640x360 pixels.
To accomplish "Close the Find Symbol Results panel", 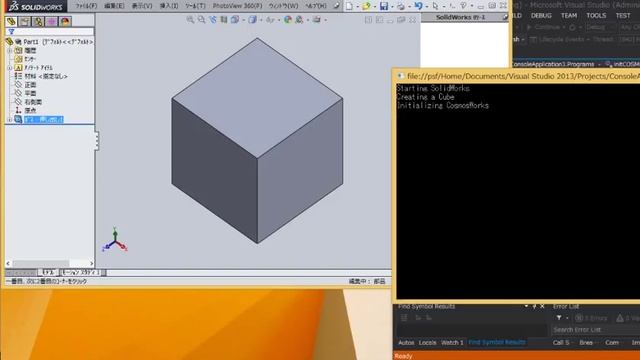I will point(542,306).
